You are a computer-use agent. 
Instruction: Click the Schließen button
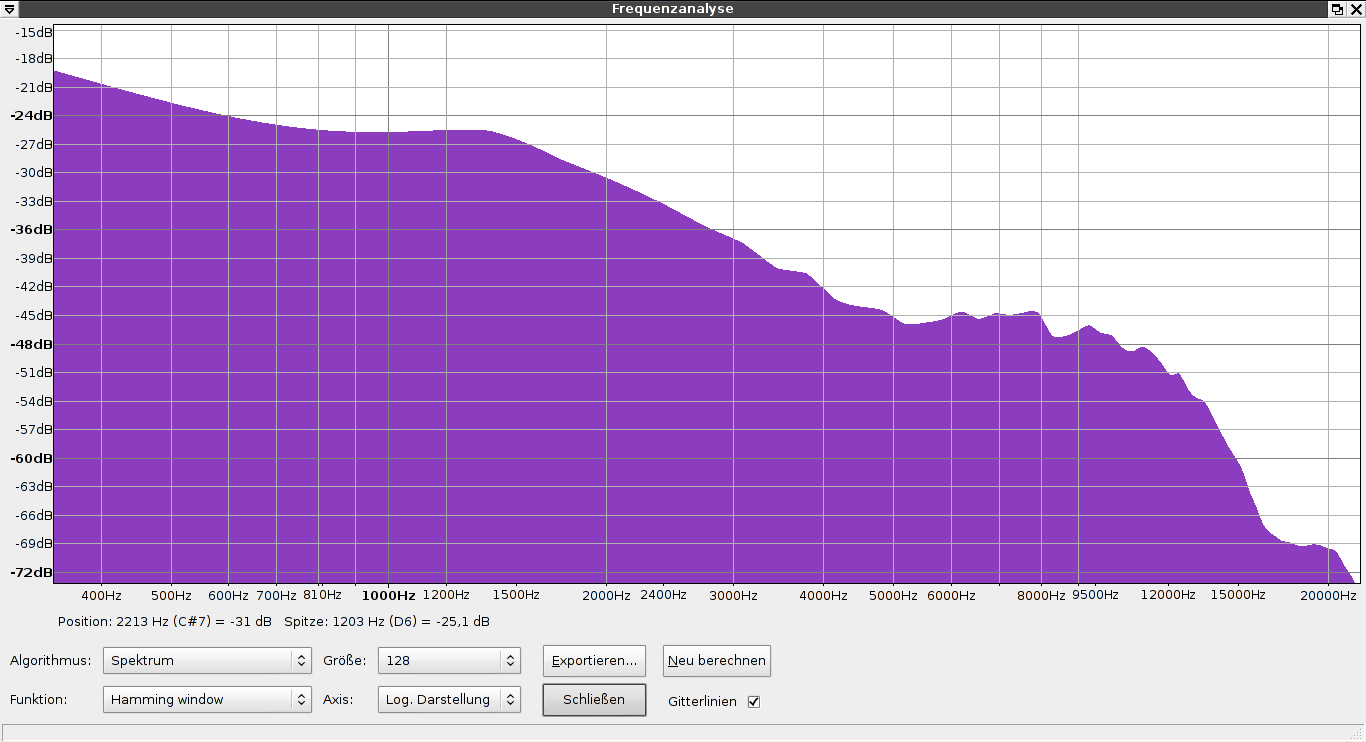click(x=594, y=700)
